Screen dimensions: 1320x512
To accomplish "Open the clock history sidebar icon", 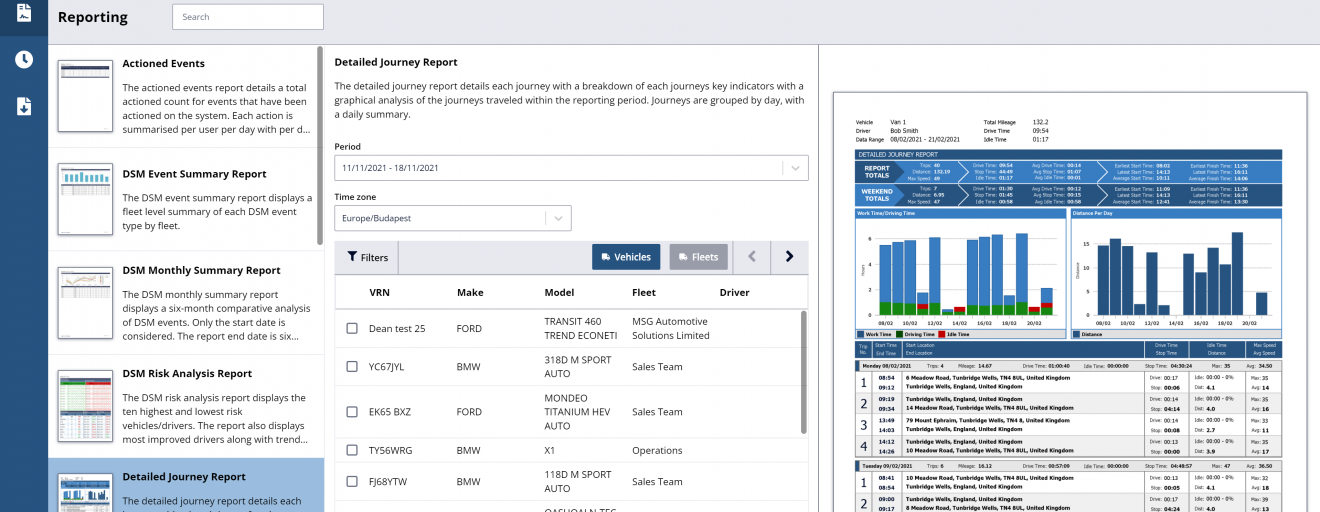I will pyautogui.click(x=24, y=60).
